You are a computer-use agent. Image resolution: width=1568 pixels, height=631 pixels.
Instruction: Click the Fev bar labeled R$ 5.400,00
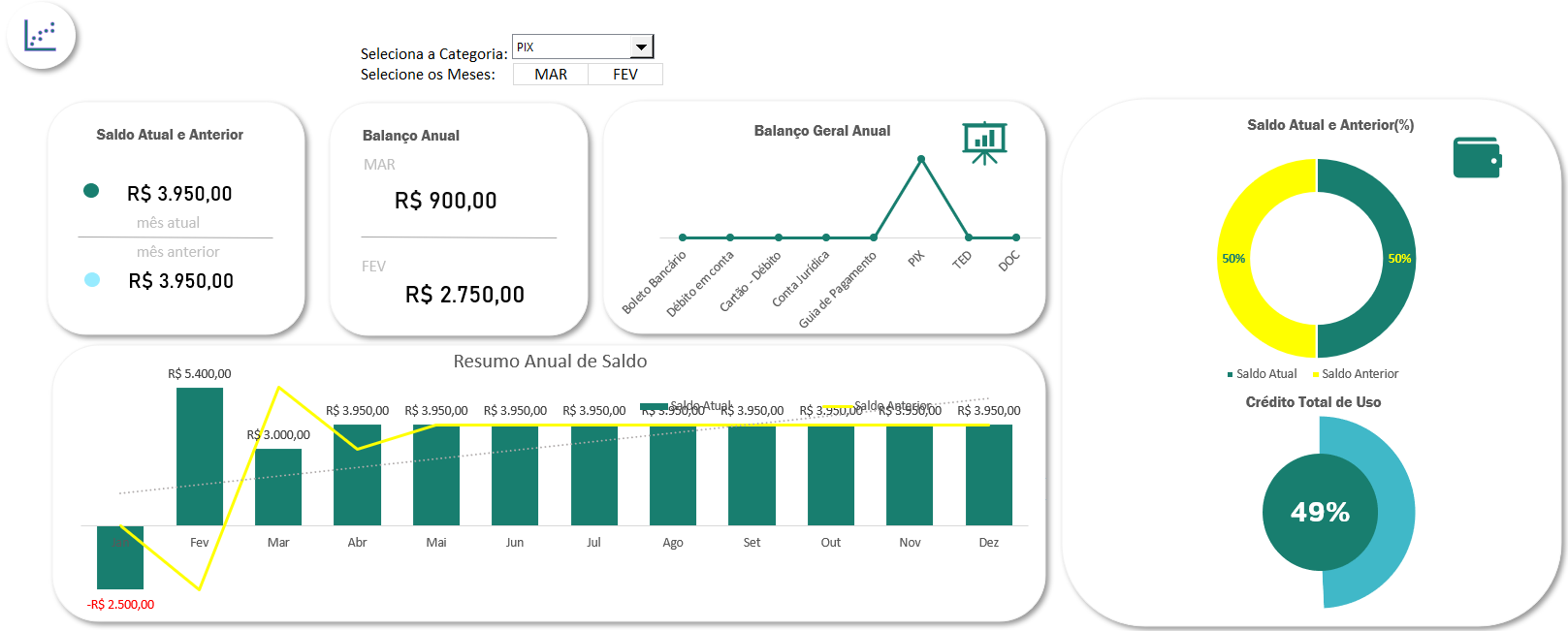200,456
